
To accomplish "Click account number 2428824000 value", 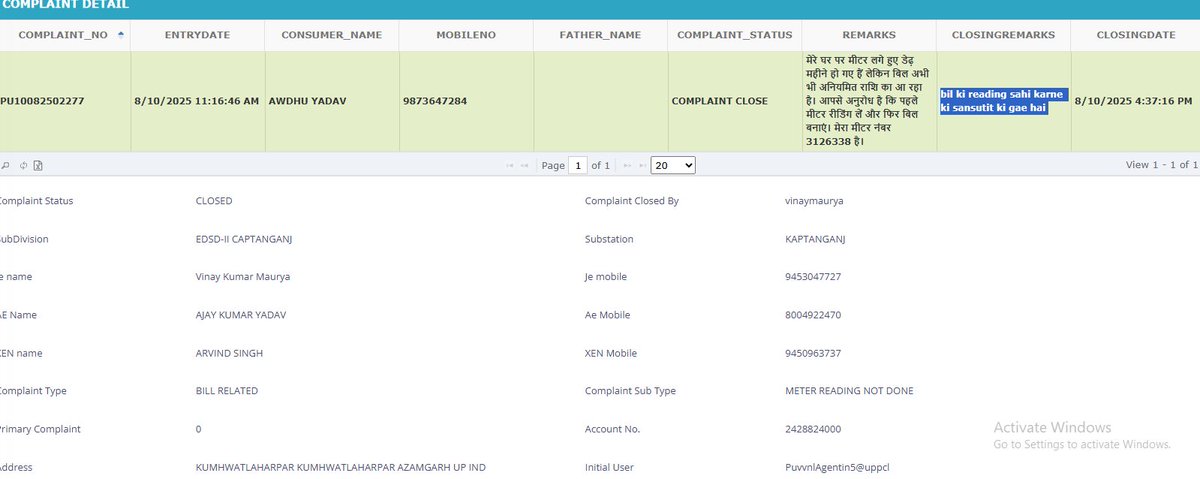I will click(x=813, y=429).
